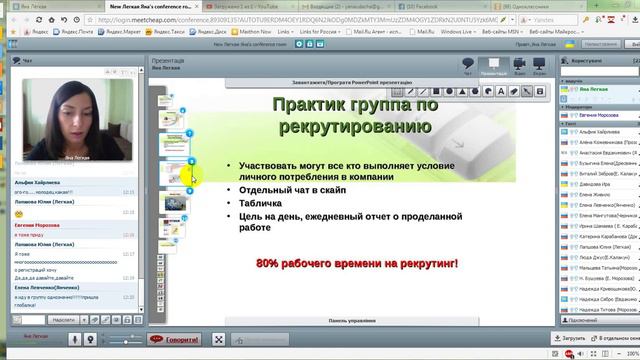
Task: Select the circle shape tool
Action: (449, 92)
